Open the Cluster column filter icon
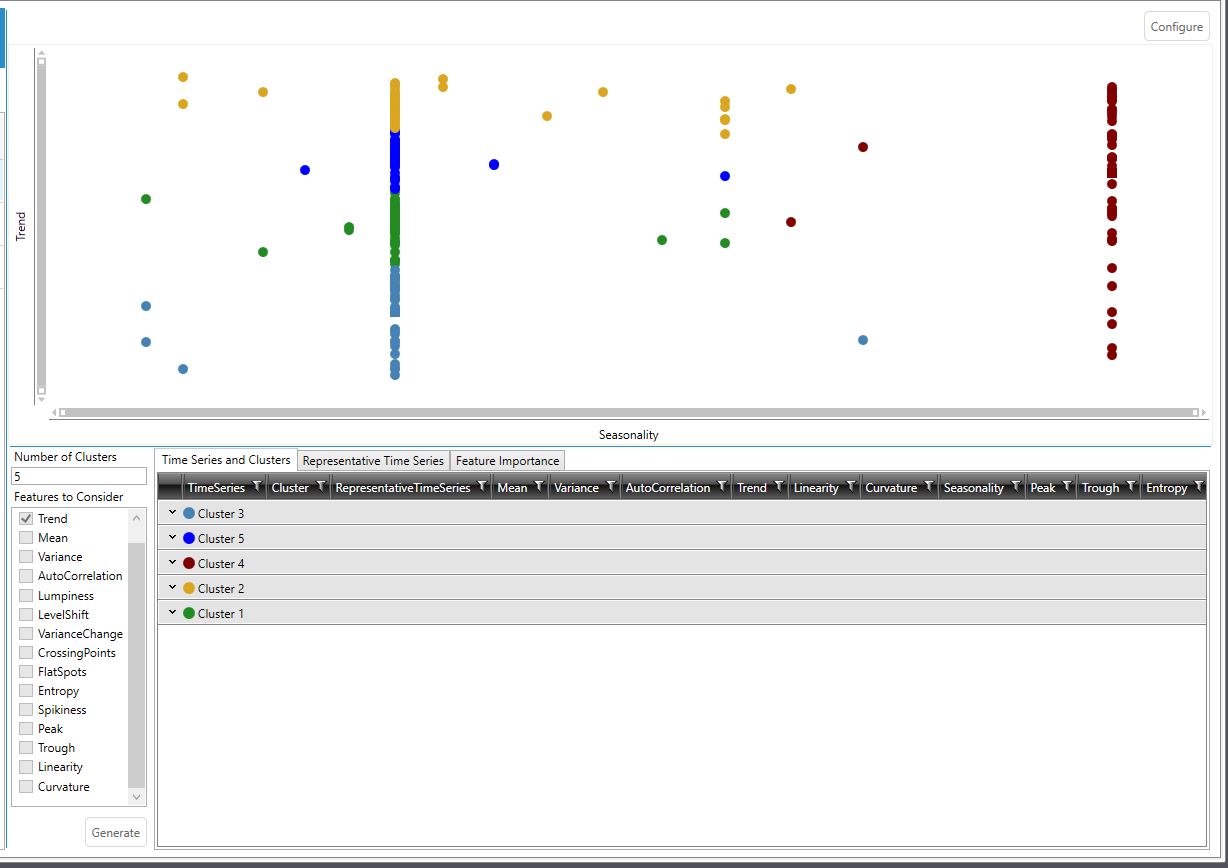The height and width of the screenshot is (868, 1228). (x=321, y=486)
